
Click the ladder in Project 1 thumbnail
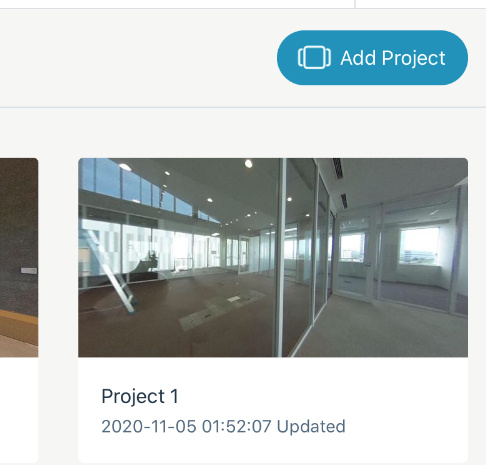click(112, 270)
